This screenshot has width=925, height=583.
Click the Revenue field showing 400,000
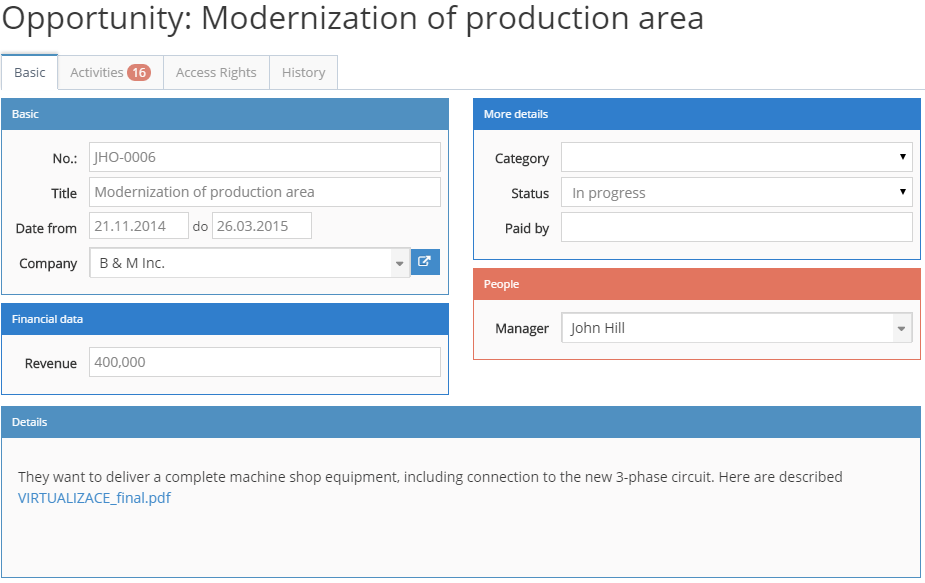point(265,362)
